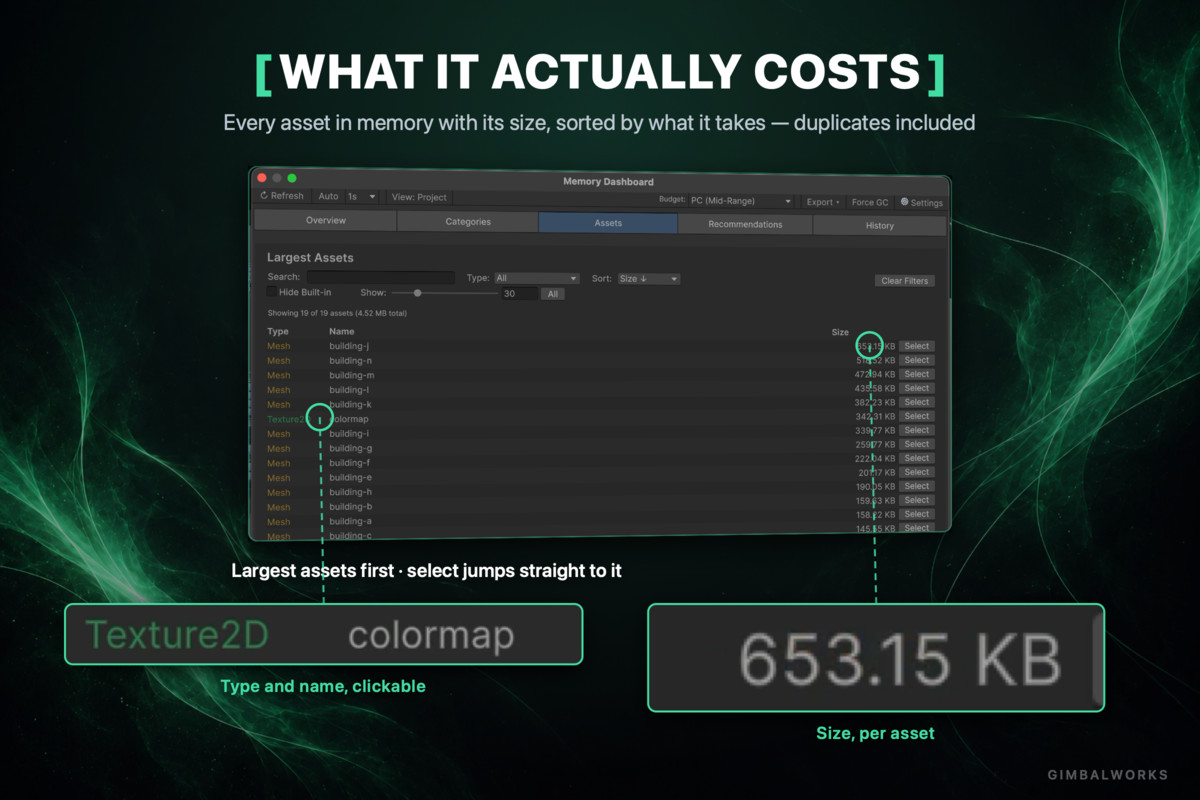Toggle the Auto refresh button

(328, 197)
